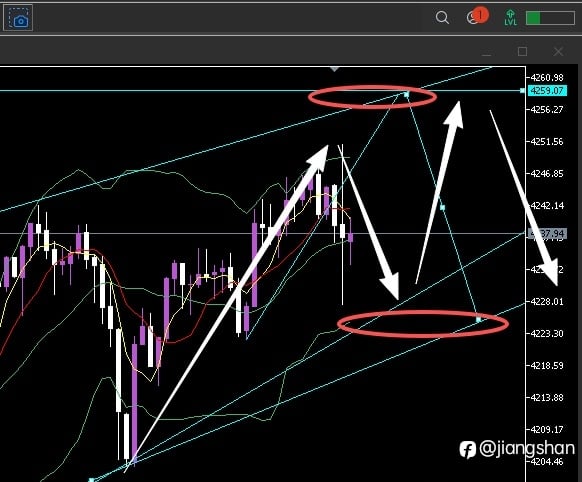582x482 pixels.
Task: Click the long white upward arrow
Action: coord(226,309)
